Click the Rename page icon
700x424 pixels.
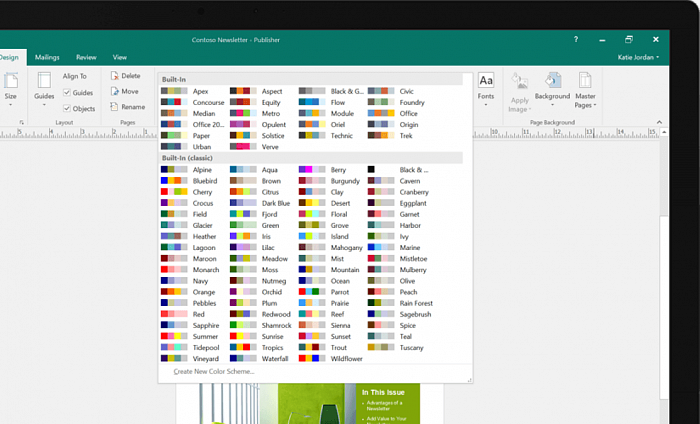pos(114,107)
